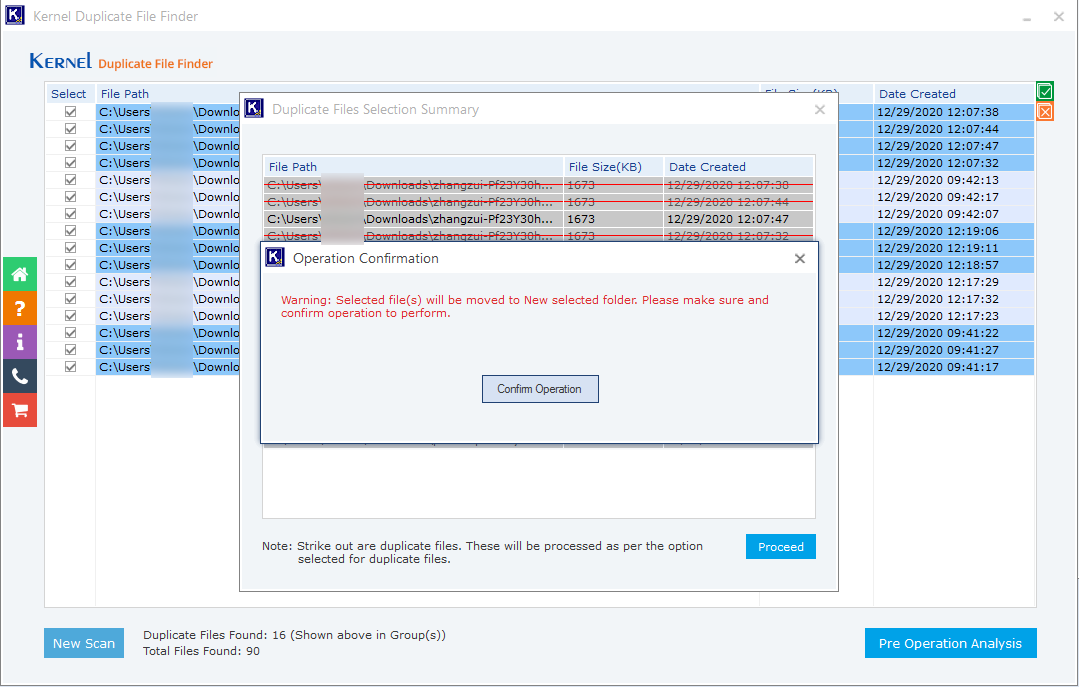The width and height of the screenshot is (1079, 687).
Task: Click main table date 12/29/2020 12:17:32
Action: (937, 299)
